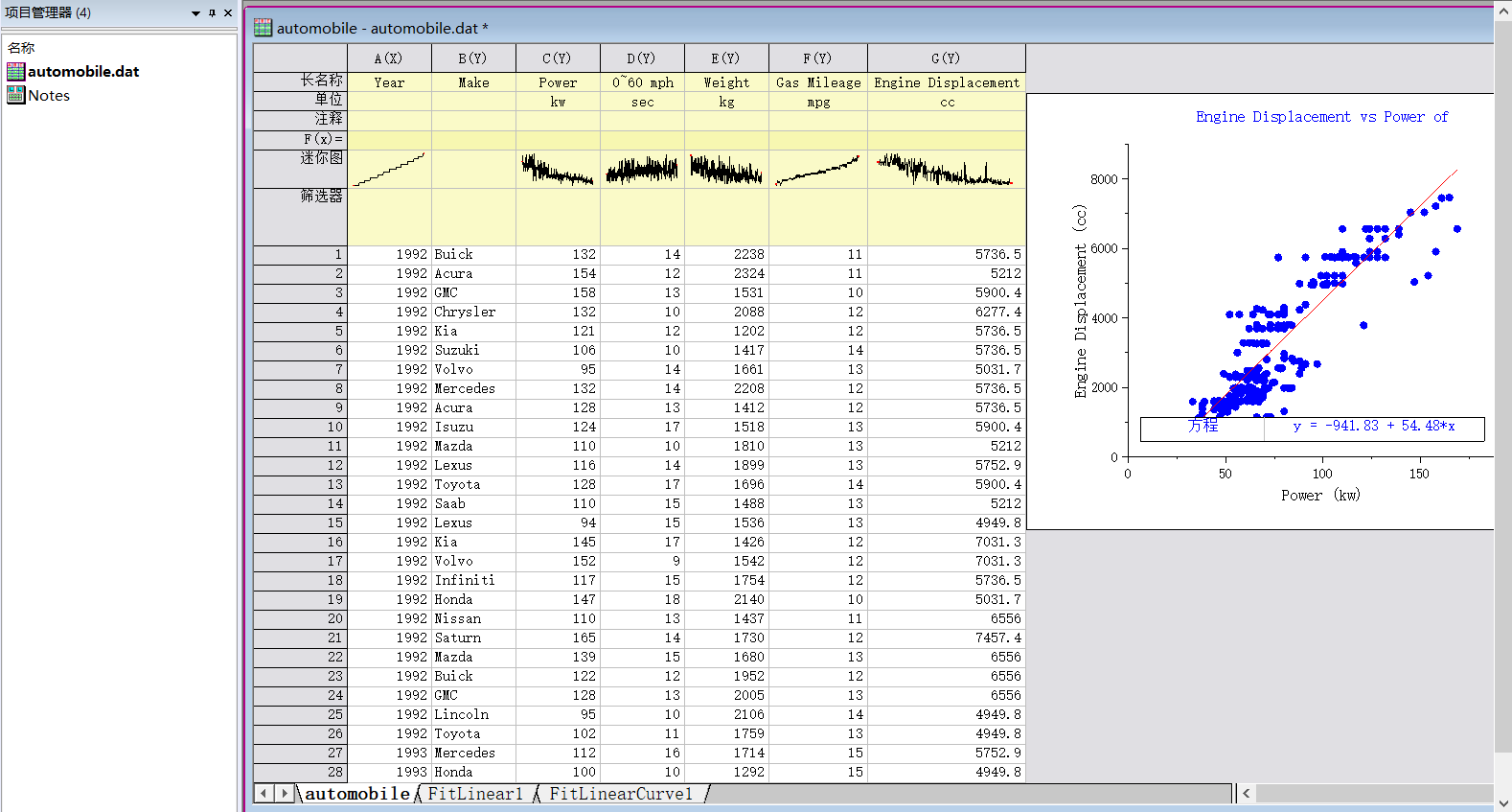The height and width of the screenshot is (812, 1512).
Task: Click the 'Suzuki' make cell
Action: 473,351
